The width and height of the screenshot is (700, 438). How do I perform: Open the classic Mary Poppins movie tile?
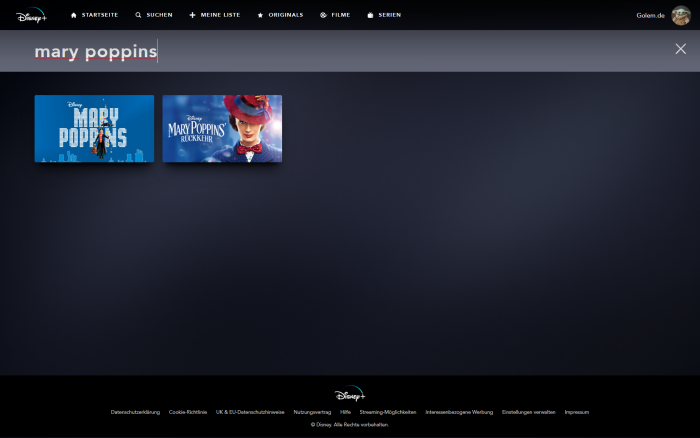[x=94, y=129]
